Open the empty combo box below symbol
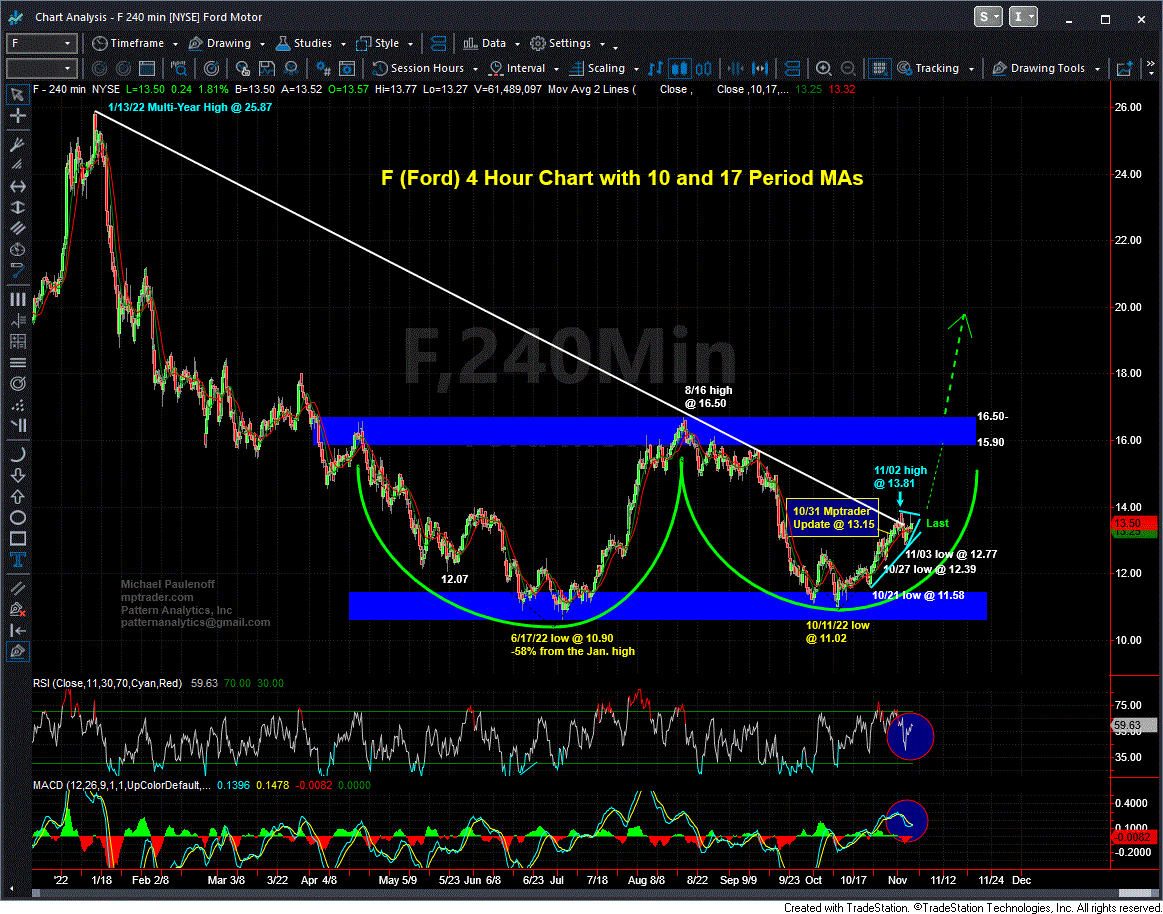1163x914 pixels. pos(41,68)
